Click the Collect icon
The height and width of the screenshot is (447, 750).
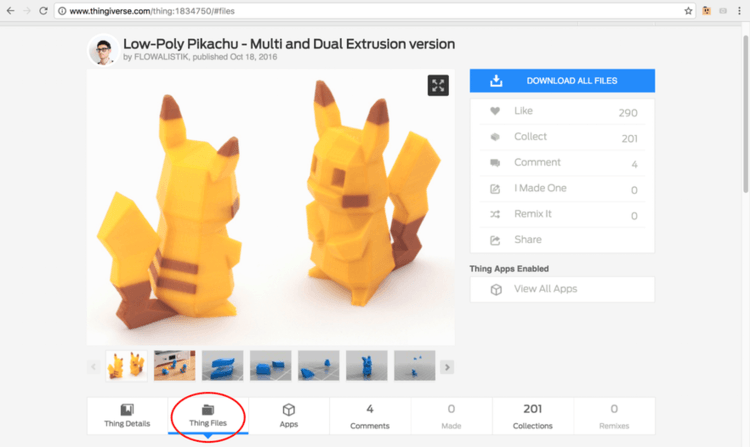point(495,137)
